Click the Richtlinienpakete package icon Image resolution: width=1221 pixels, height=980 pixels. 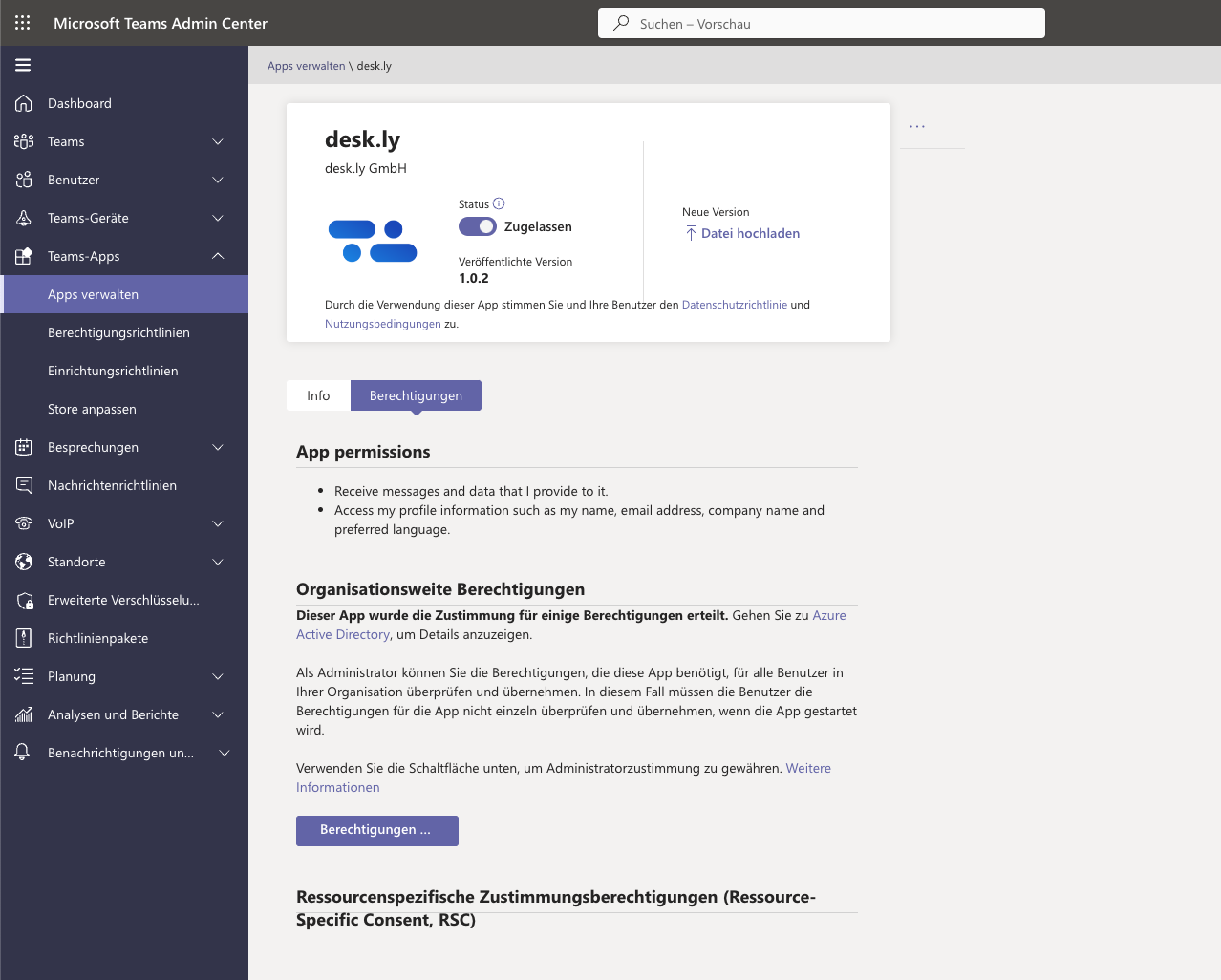coord(24,638)
